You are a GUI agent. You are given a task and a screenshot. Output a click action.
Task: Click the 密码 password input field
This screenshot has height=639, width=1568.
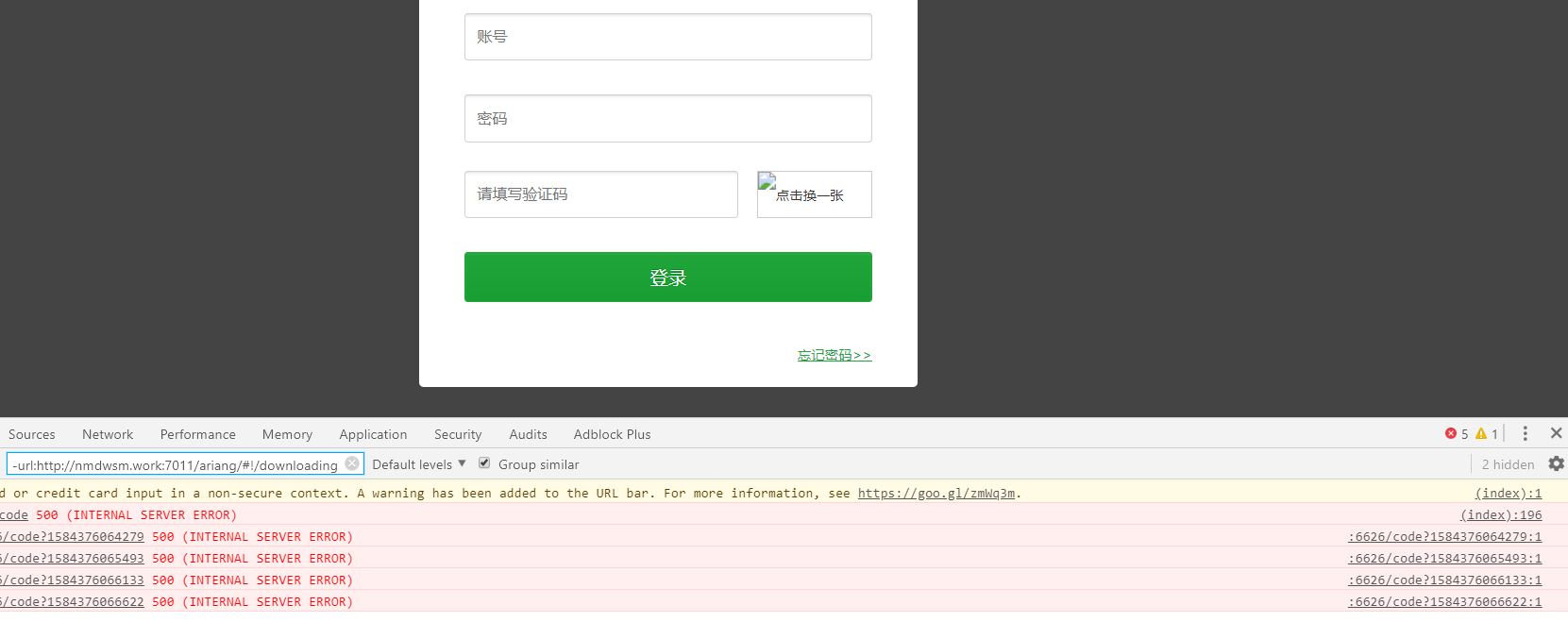click(x=667, y=118)
